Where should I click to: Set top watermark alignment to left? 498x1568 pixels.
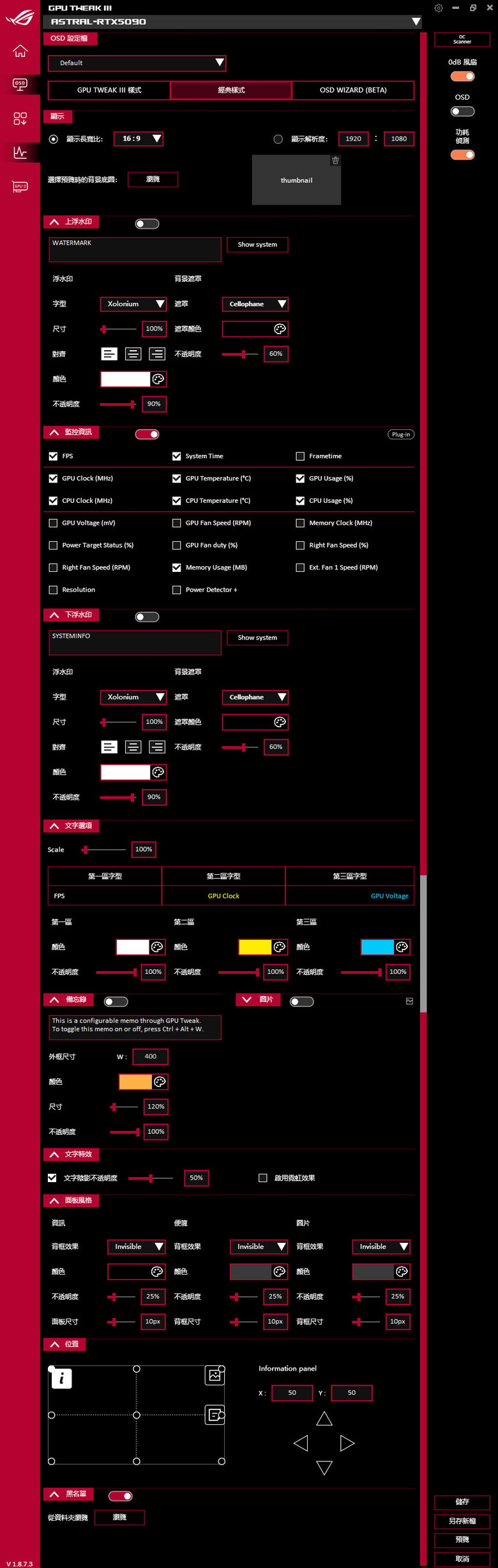tap(109, 354)
